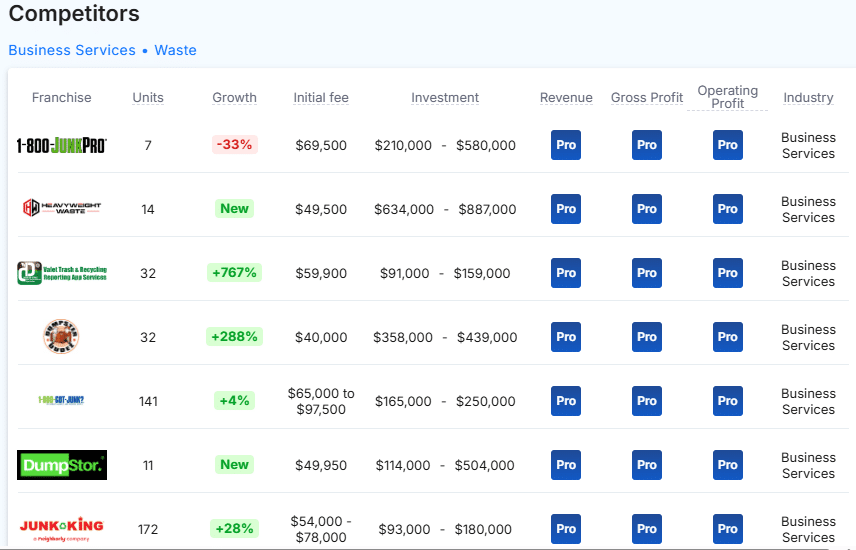This screenshot has width=856, height=550.
Task: Click the Competitors heading
Action: click(x=74, y=13)
